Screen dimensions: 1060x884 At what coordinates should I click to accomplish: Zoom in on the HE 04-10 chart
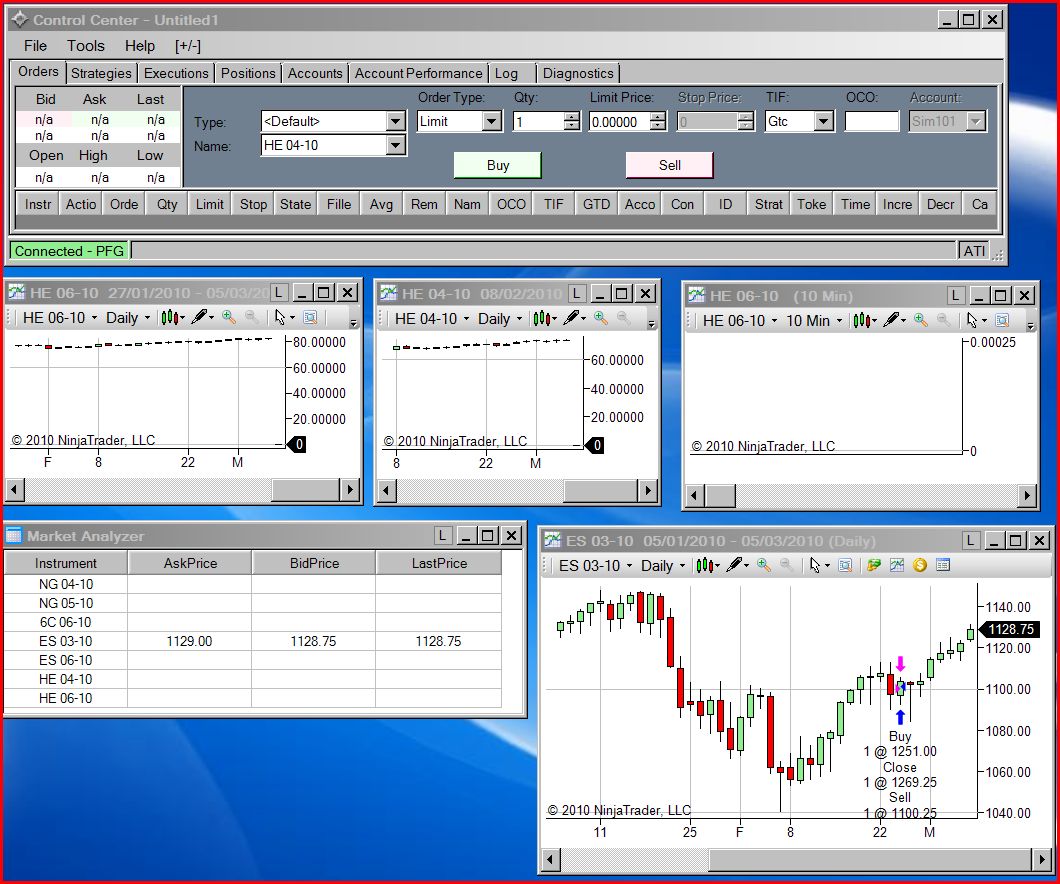click(x=600, y=318)
